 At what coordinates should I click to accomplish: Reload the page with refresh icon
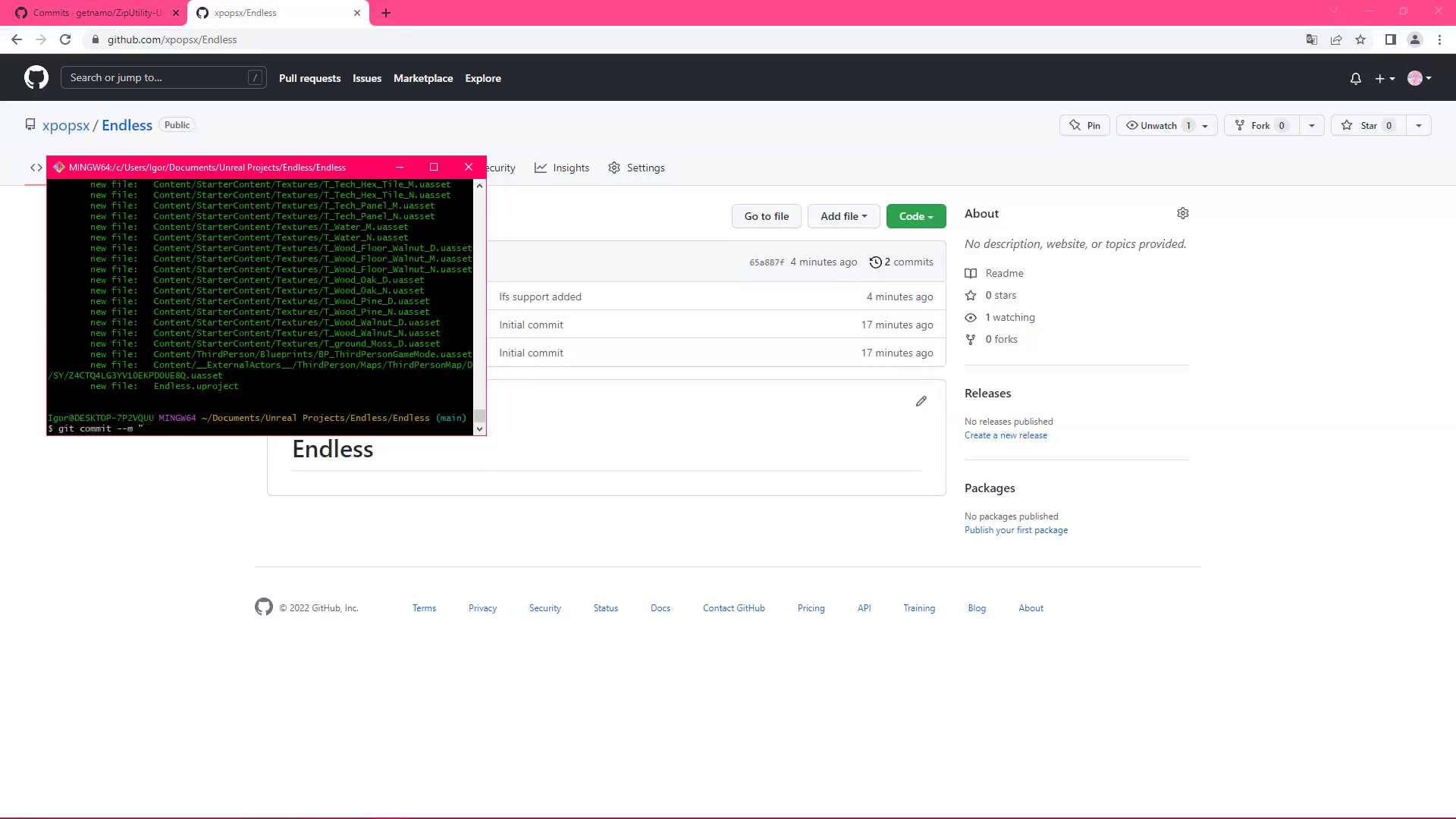tap(65, 39)
